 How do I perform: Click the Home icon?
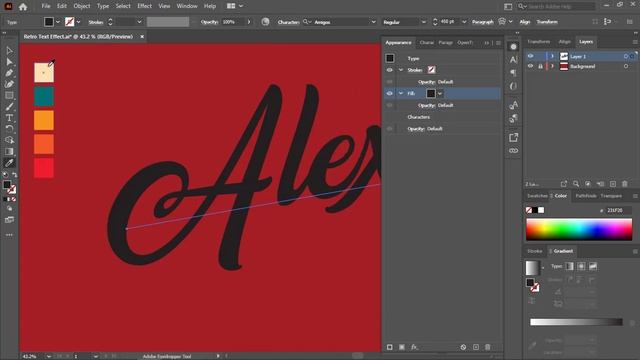(x=23, y=7)
